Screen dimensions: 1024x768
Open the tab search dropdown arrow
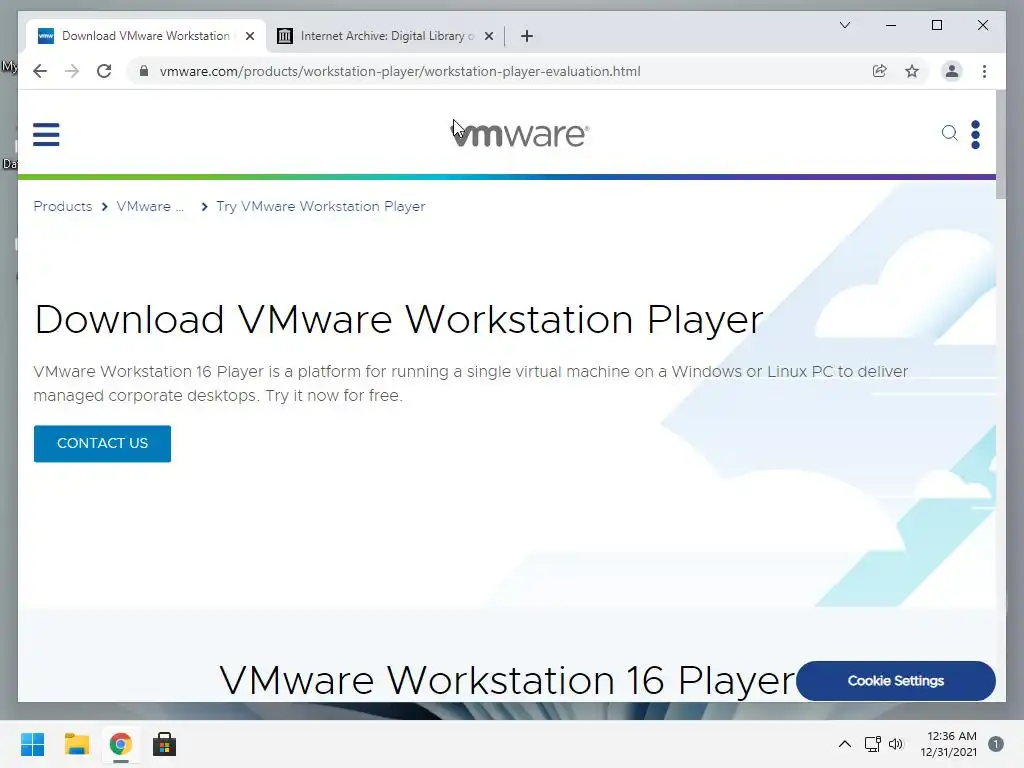point(845,25)
